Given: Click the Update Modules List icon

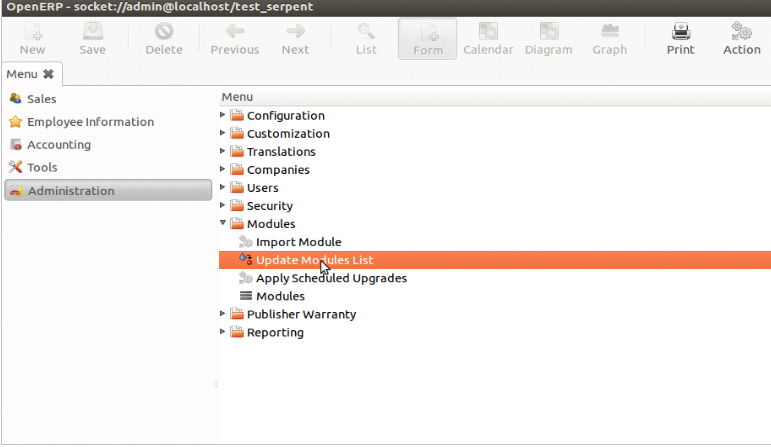Looking at the screenshot, I should [245, 259].
